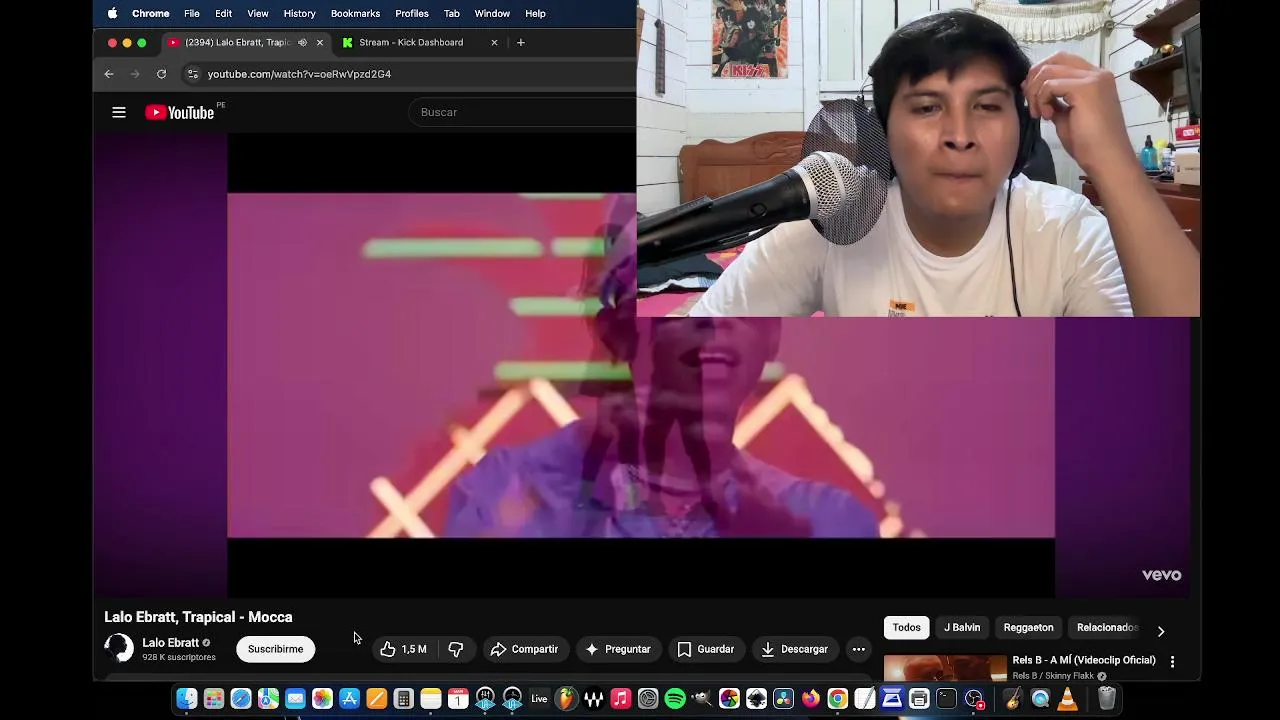This screenshot has height=720, width=1280.
Task: Switch to Stream - Kick Dashboard tab
Action: coord(418,42)
